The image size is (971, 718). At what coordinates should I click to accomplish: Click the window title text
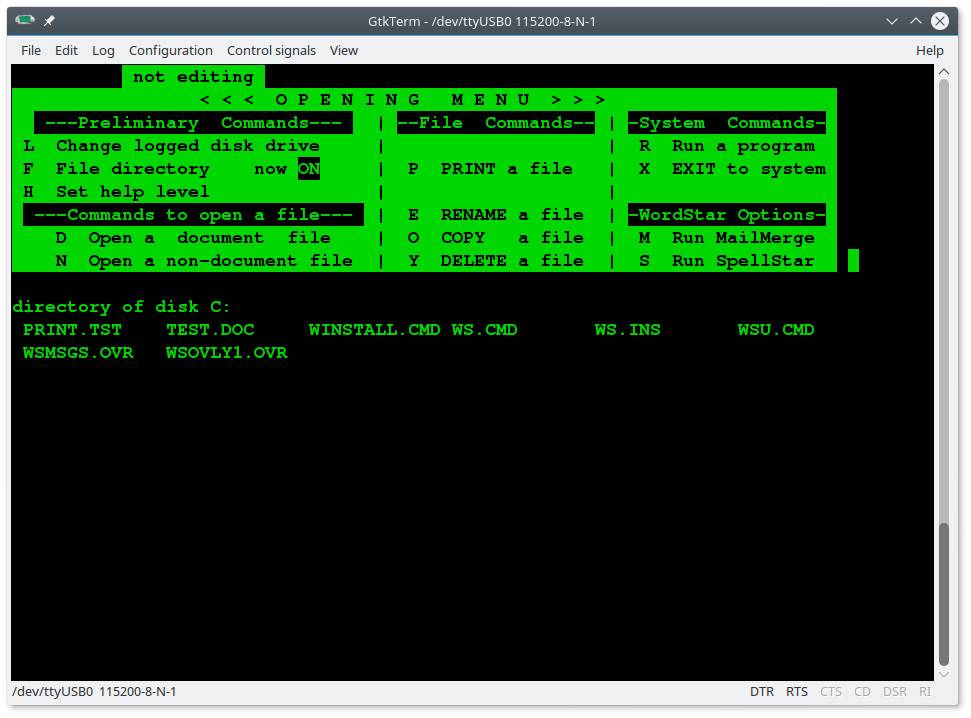[x=482, y=21]
